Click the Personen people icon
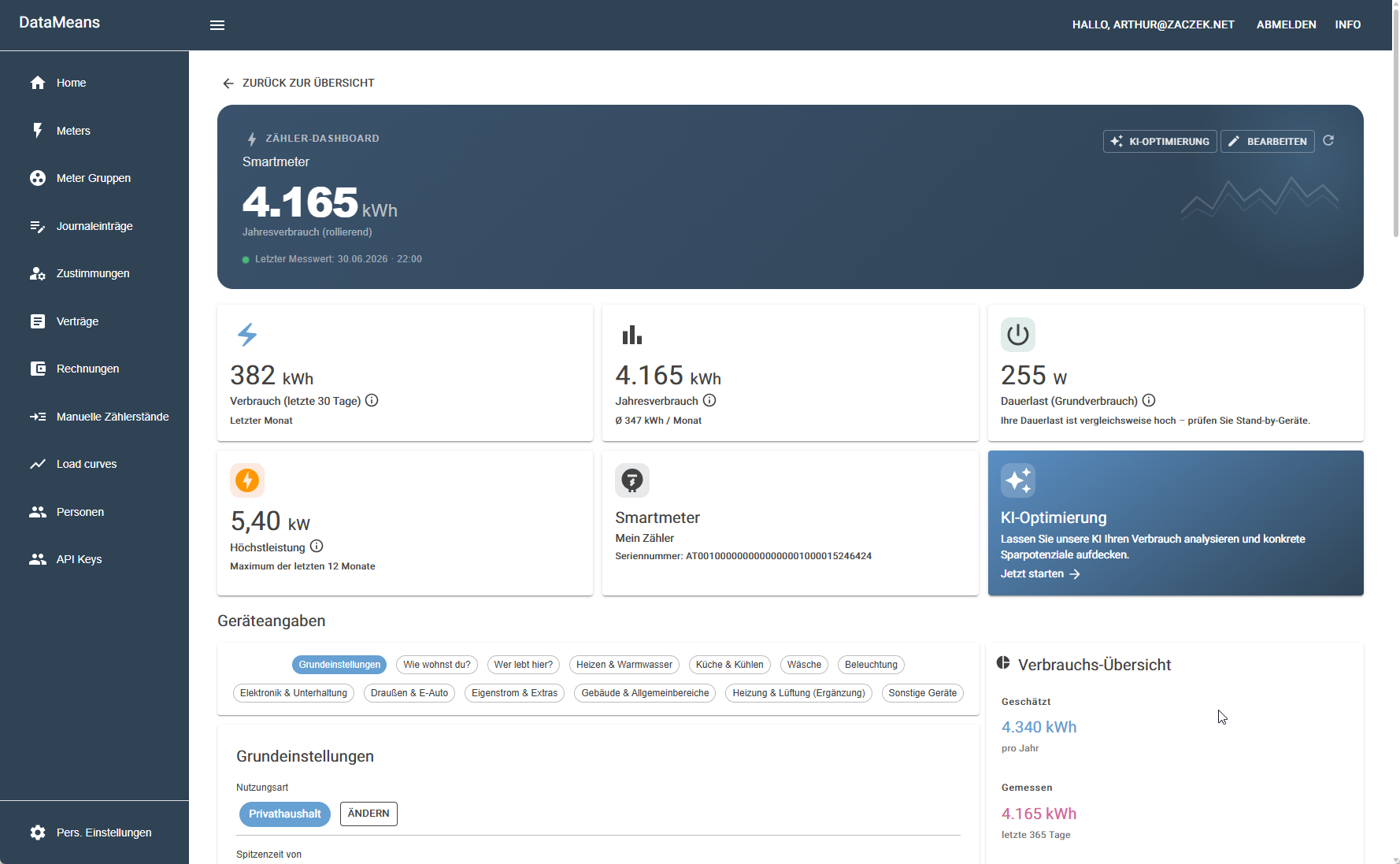 point(38,512)
